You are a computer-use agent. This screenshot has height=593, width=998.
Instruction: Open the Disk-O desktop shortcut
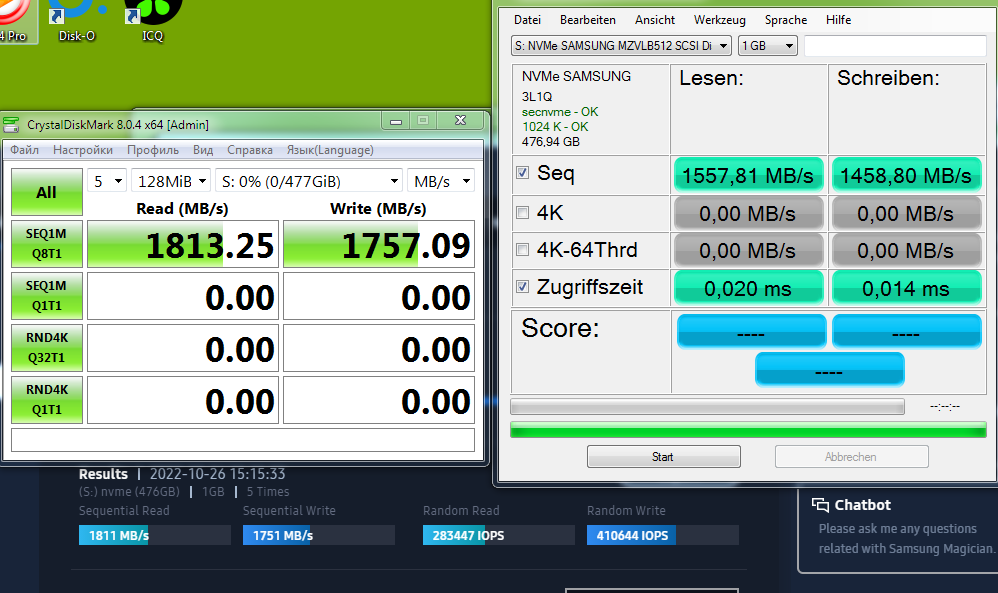76,22
